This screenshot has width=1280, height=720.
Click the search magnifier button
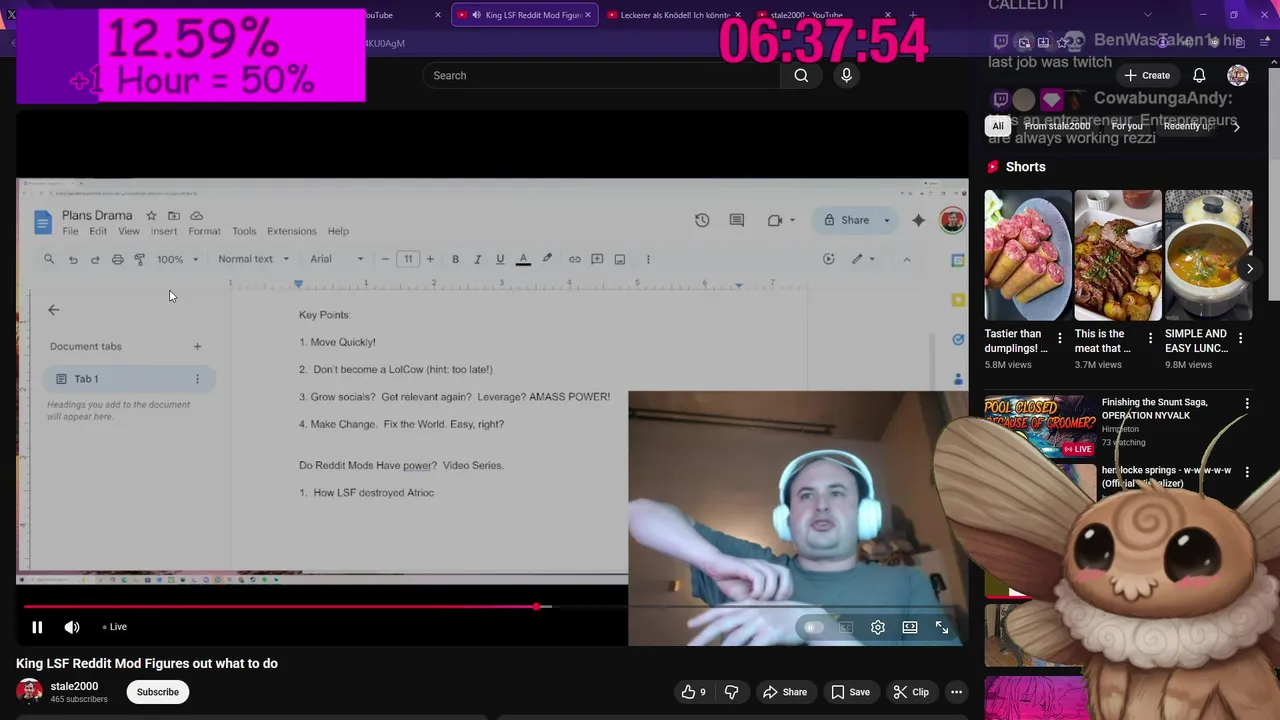pos(801,75)
